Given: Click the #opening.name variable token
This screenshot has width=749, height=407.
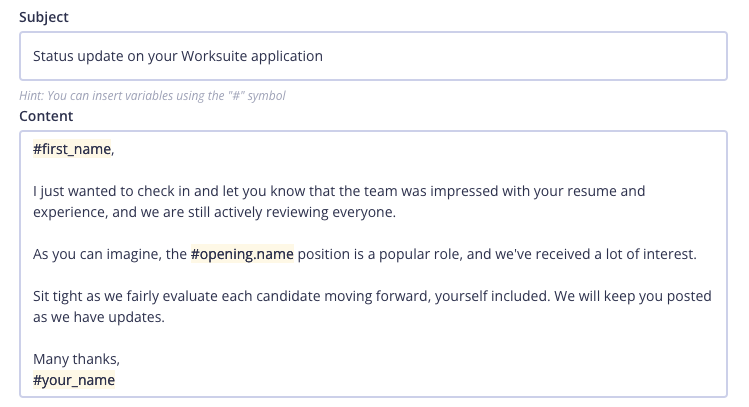Looking at the screenshot, I should pos(242,255).
